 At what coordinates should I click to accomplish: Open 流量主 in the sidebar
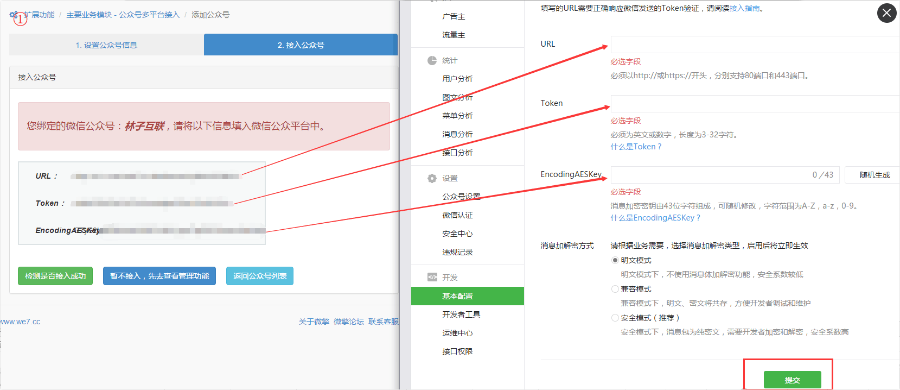(x=453, y=35)
